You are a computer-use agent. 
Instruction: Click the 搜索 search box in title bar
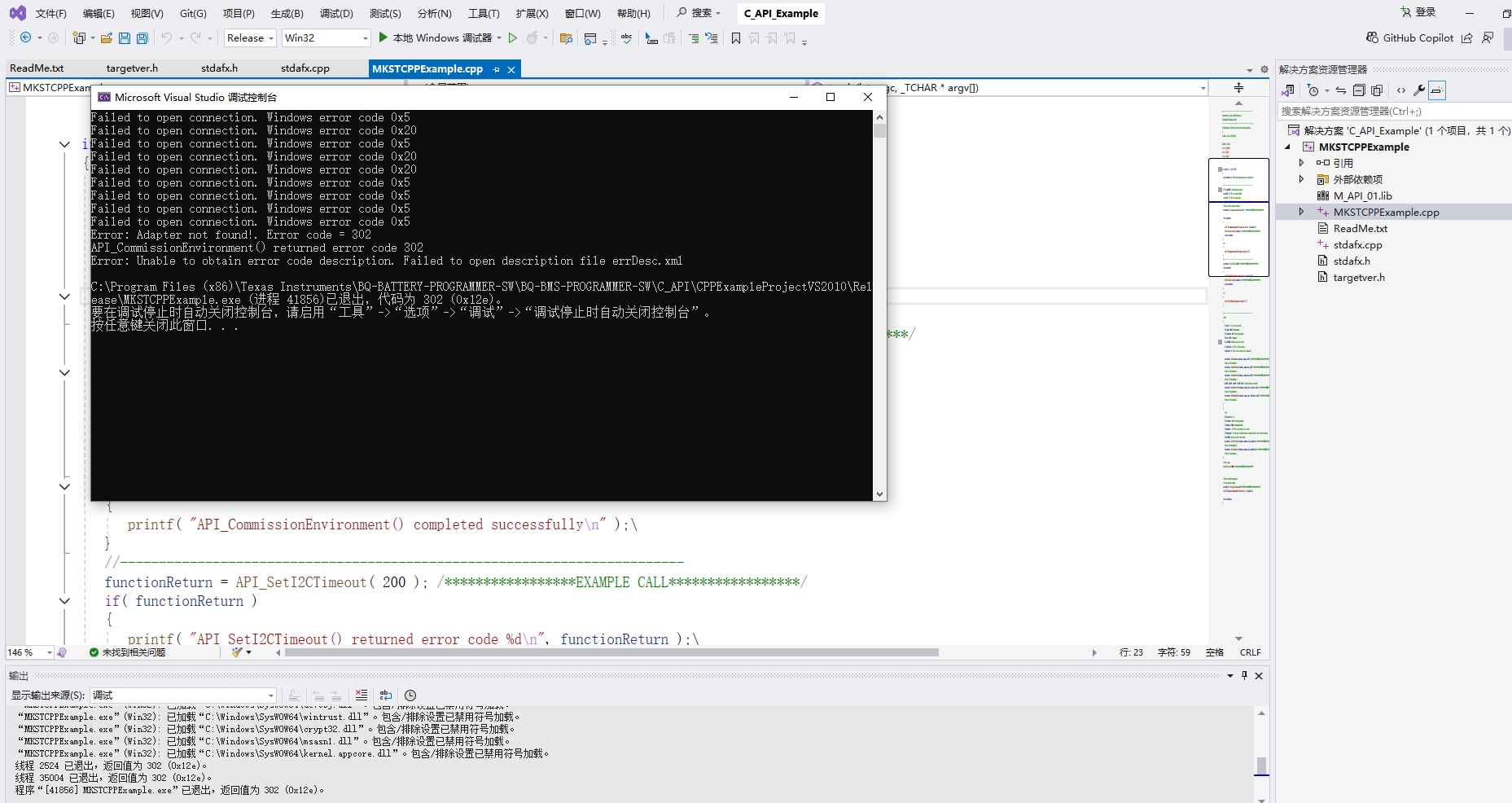click(699, 13)
